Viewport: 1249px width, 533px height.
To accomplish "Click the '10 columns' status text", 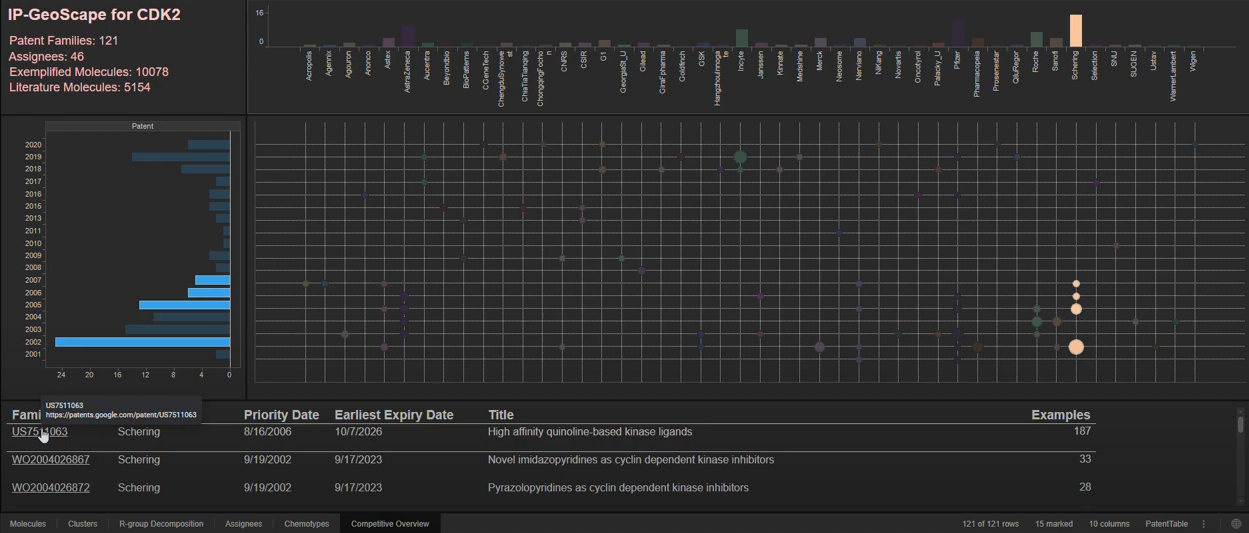I will (x=1109, y=524).
